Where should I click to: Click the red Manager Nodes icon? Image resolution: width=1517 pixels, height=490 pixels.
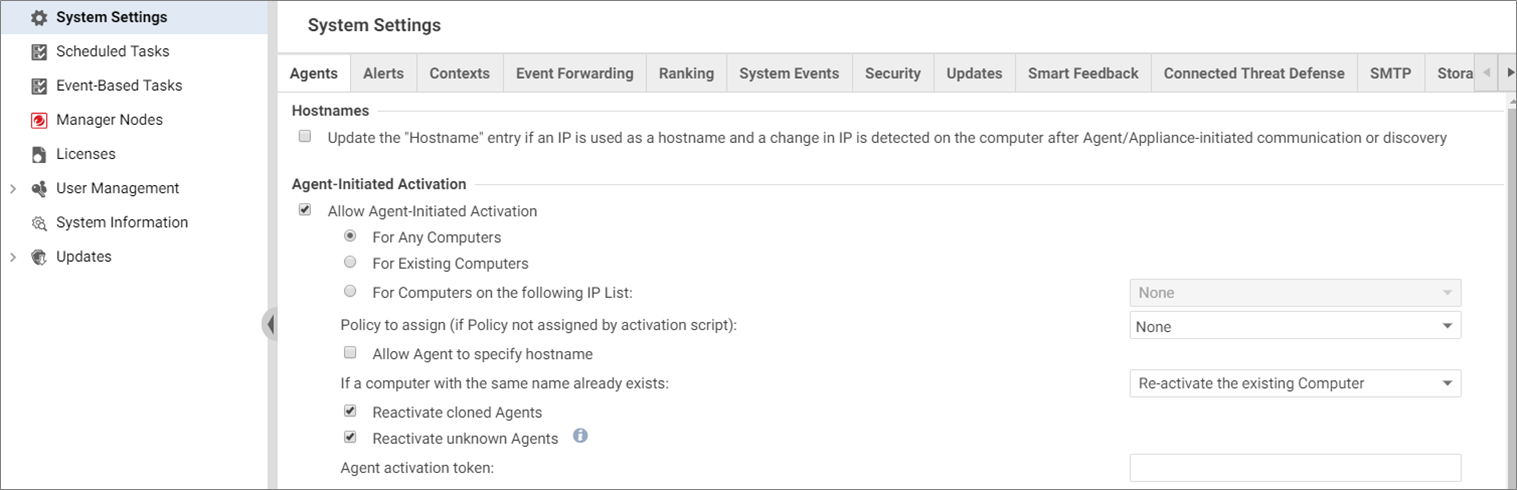point(39,120)
